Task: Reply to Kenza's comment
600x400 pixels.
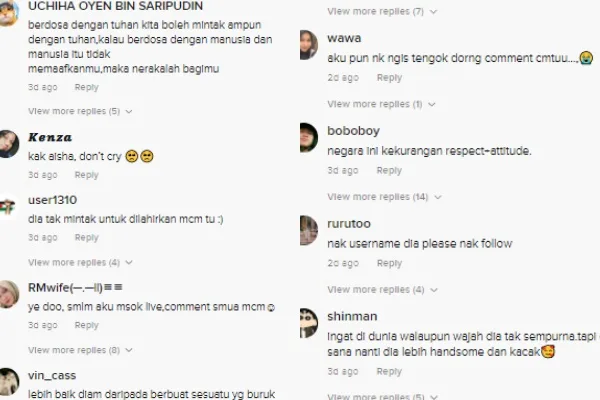Action: 86,175
